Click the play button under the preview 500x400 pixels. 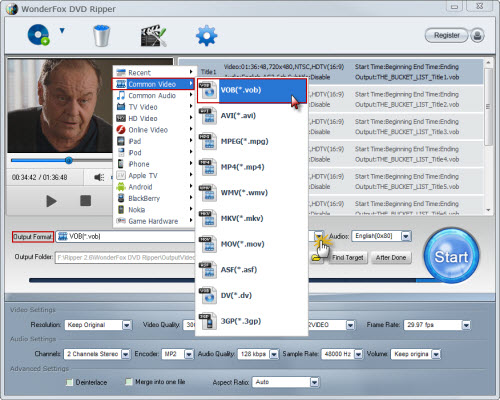tap(51, 201)
